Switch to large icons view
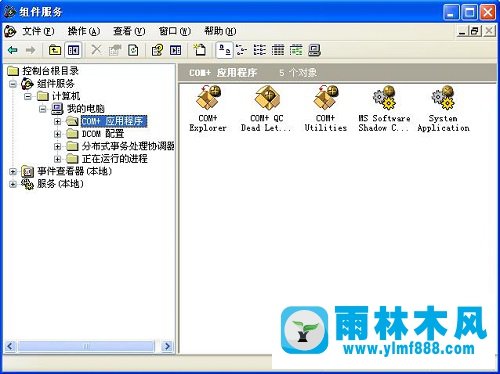 pyautogui.click(x=224, y=50)
